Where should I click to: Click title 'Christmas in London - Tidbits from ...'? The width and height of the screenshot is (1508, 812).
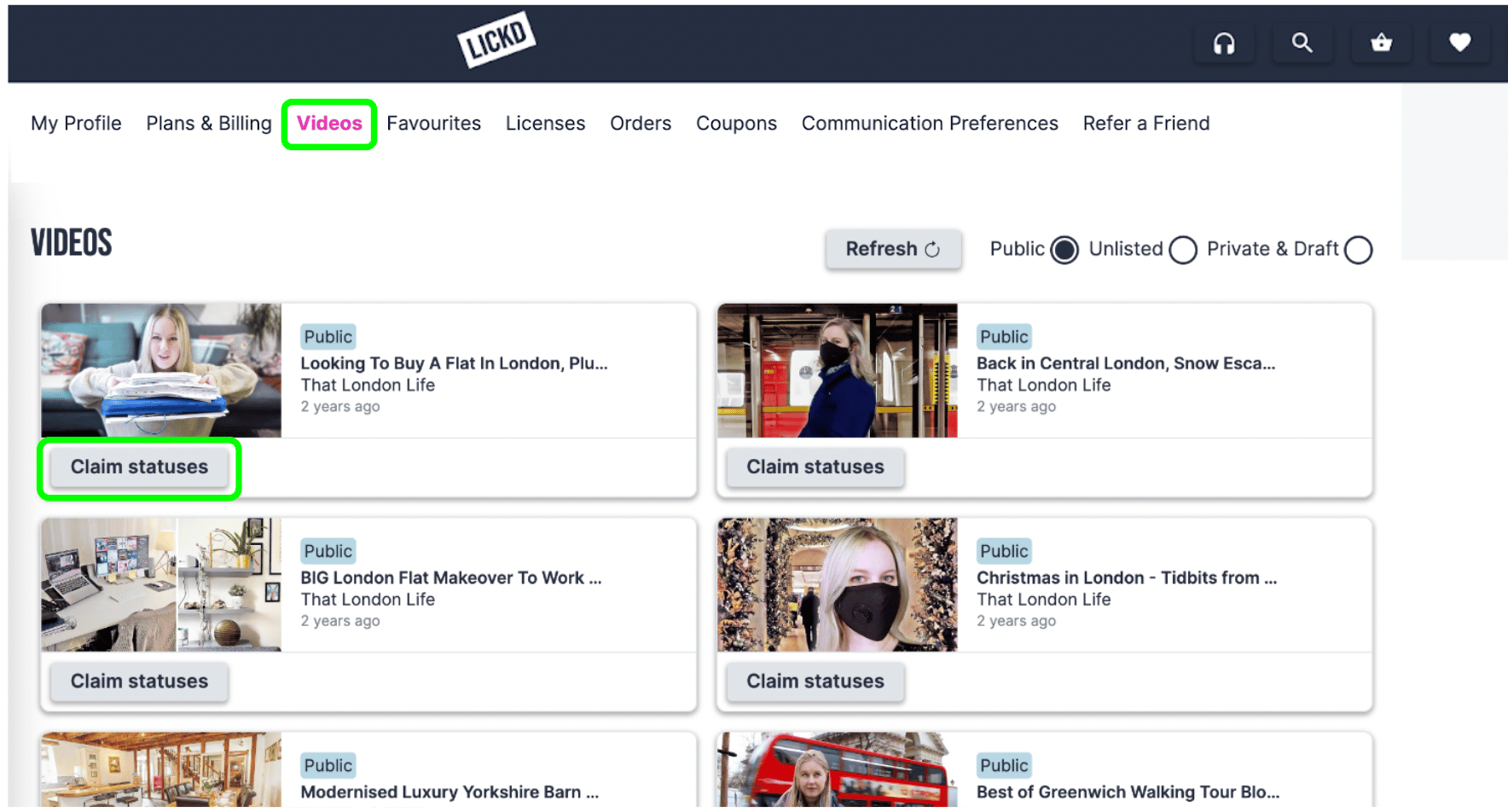click(x=1127, y=577)
